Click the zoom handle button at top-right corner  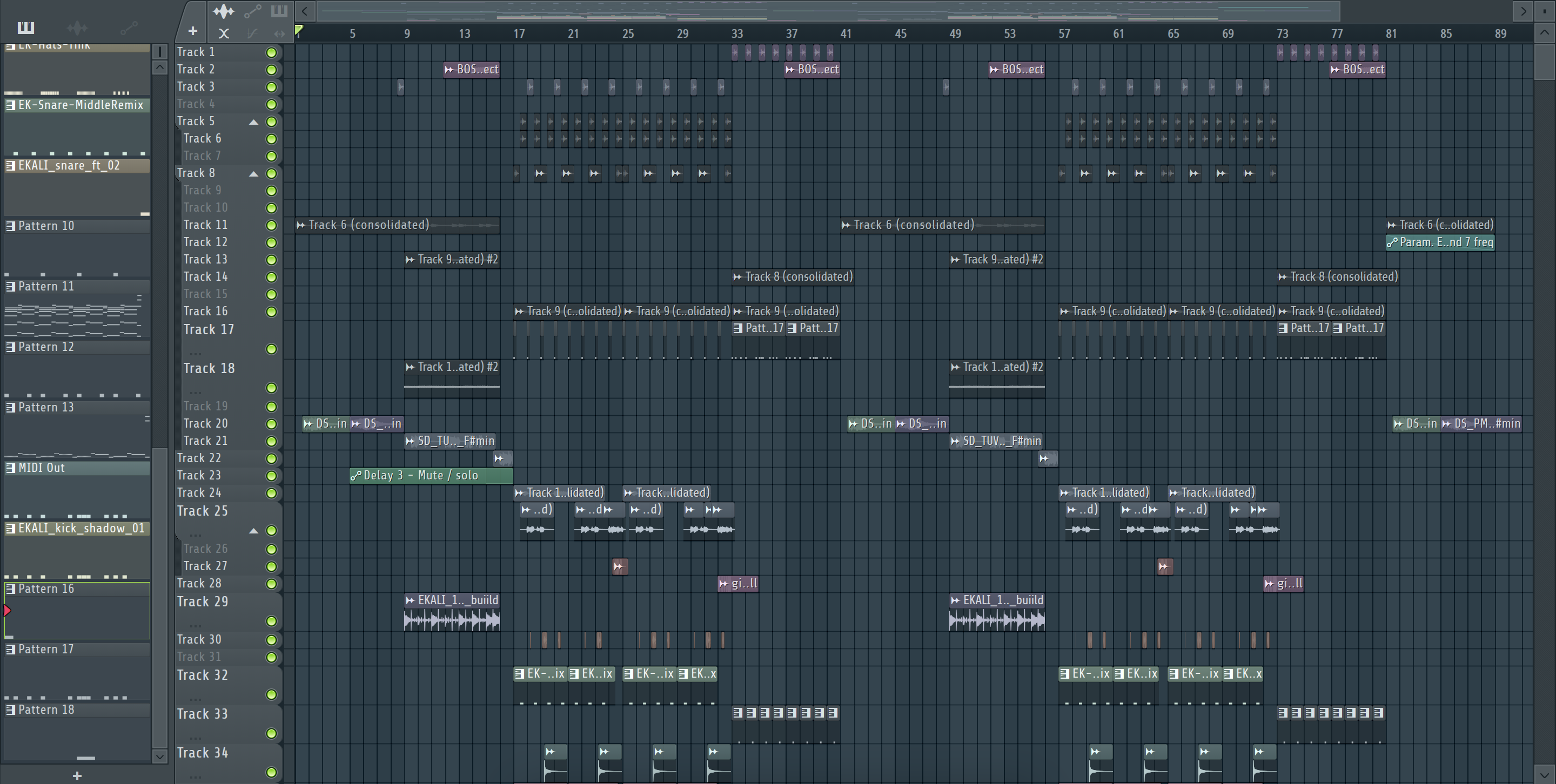pyautogui.click(x=1545, y=11)
